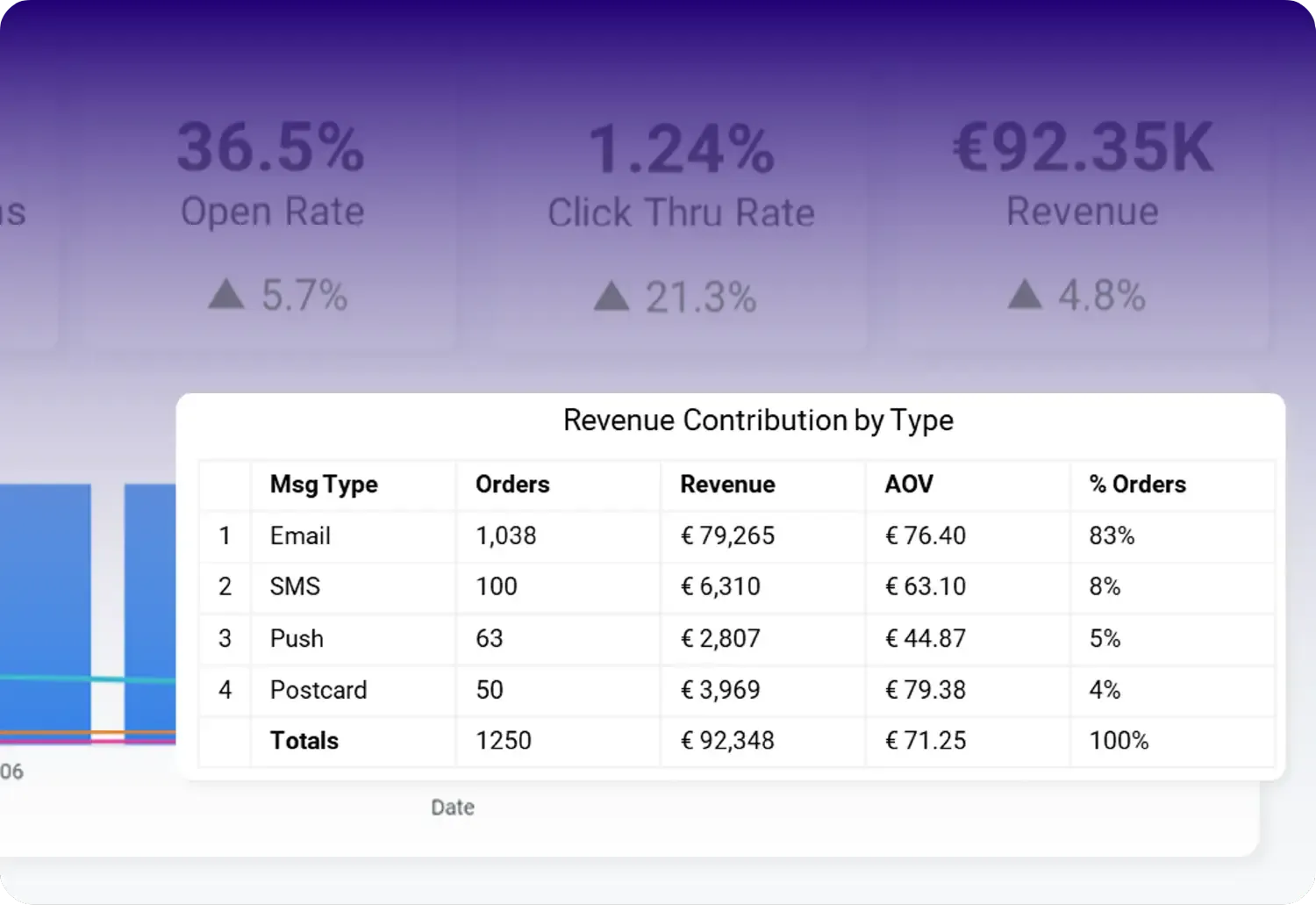Click the Push row label
This screenshot has width=1316, height=905.
(297, 638)
